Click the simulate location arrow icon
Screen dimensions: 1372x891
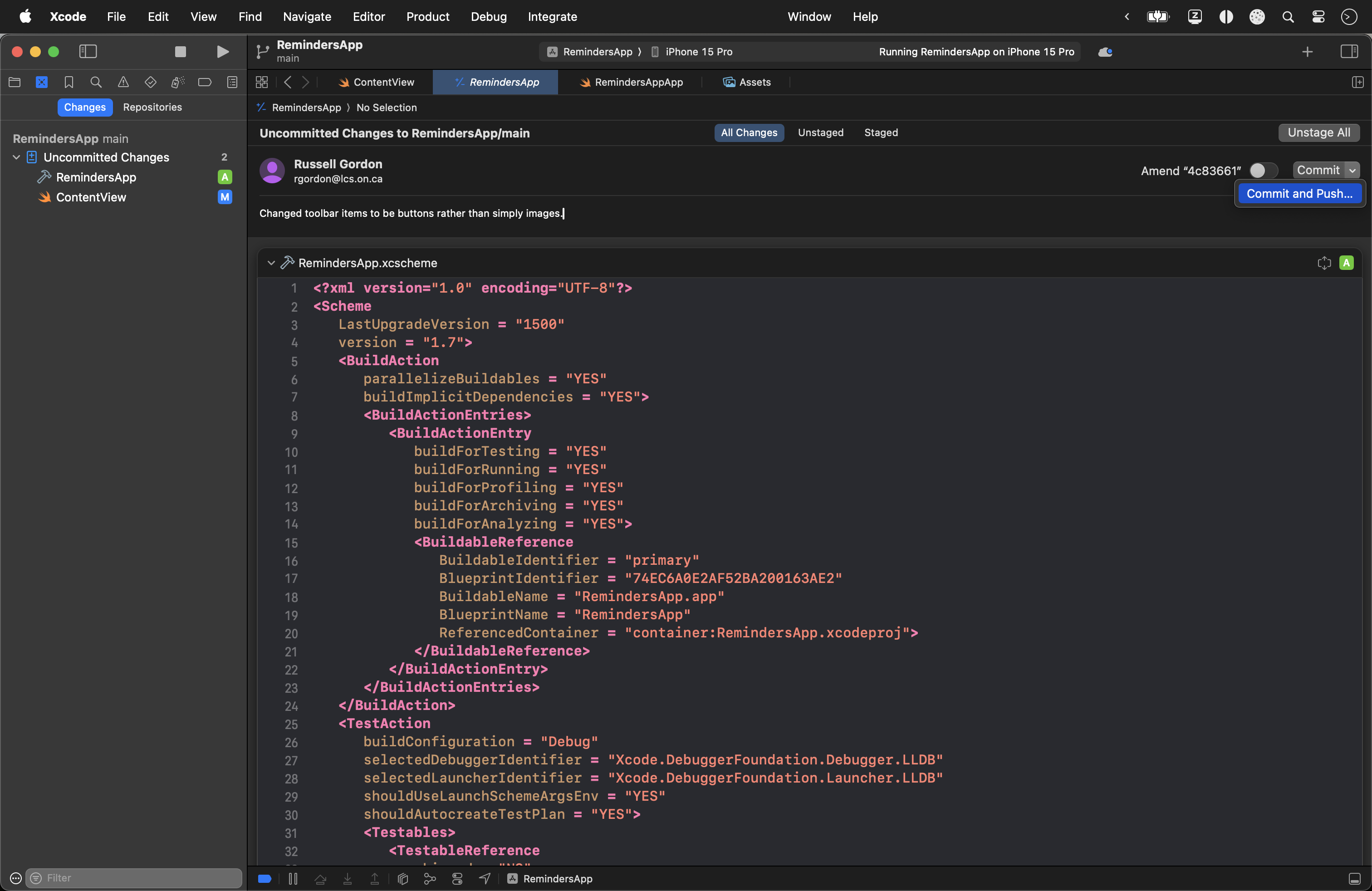[x=485, y=878]
